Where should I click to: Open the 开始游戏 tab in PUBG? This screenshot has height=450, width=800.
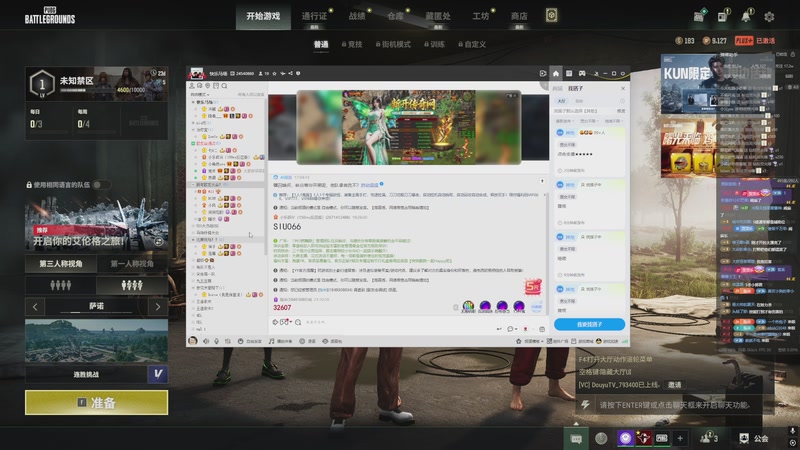point(263,16)
